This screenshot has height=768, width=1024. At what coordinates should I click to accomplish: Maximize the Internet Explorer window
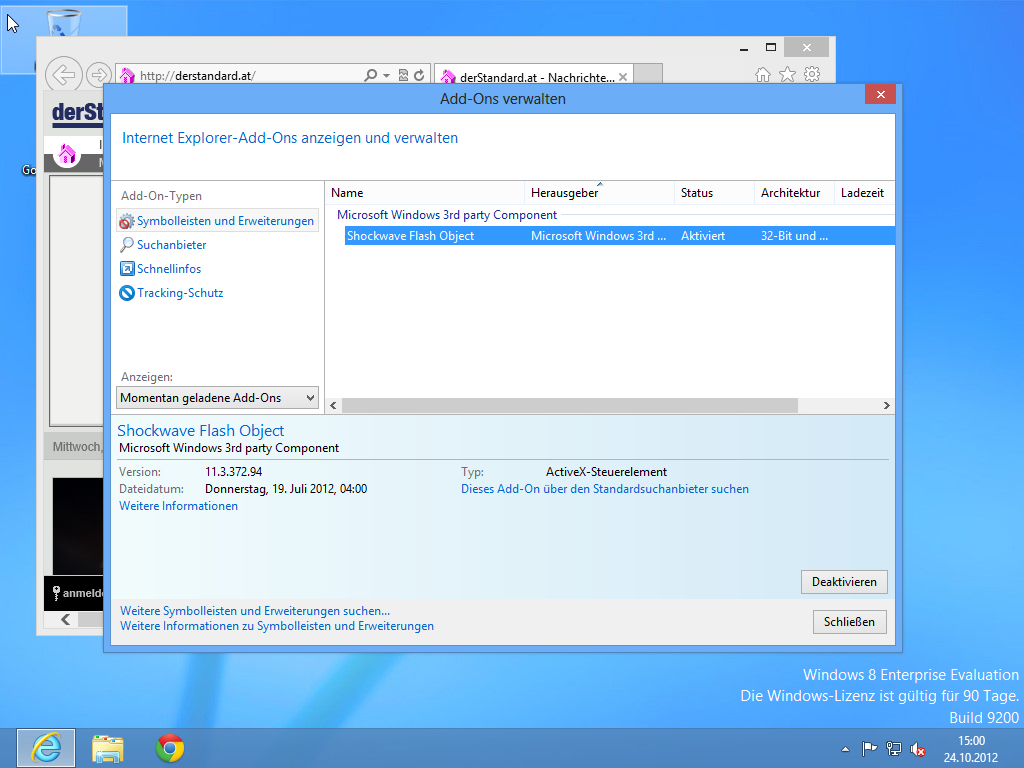point(771,47)
